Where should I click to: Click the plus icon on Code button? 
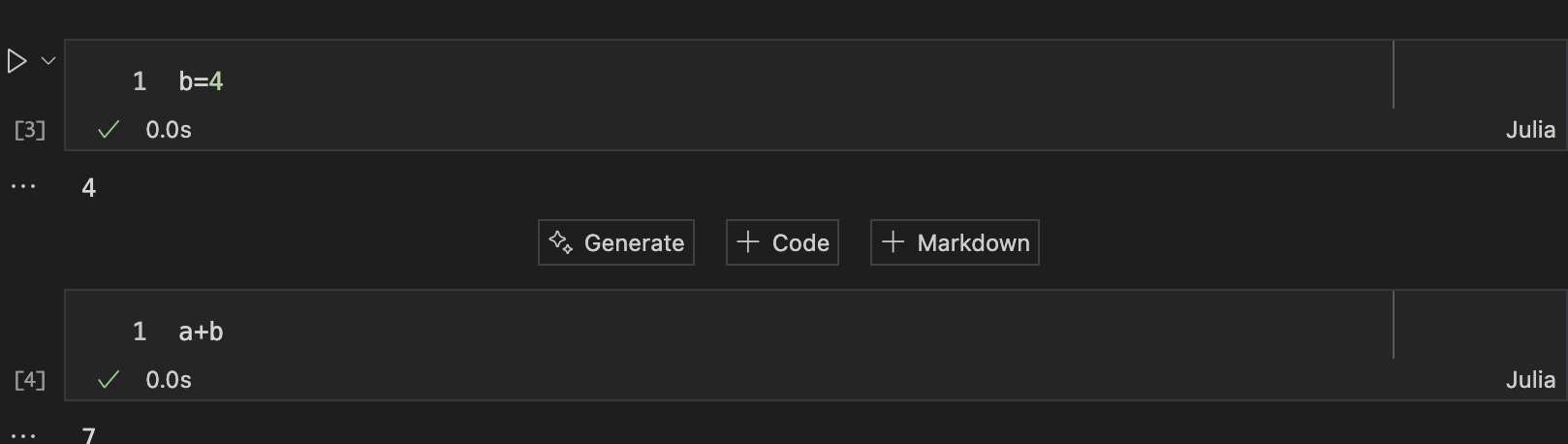click(747, 242)
